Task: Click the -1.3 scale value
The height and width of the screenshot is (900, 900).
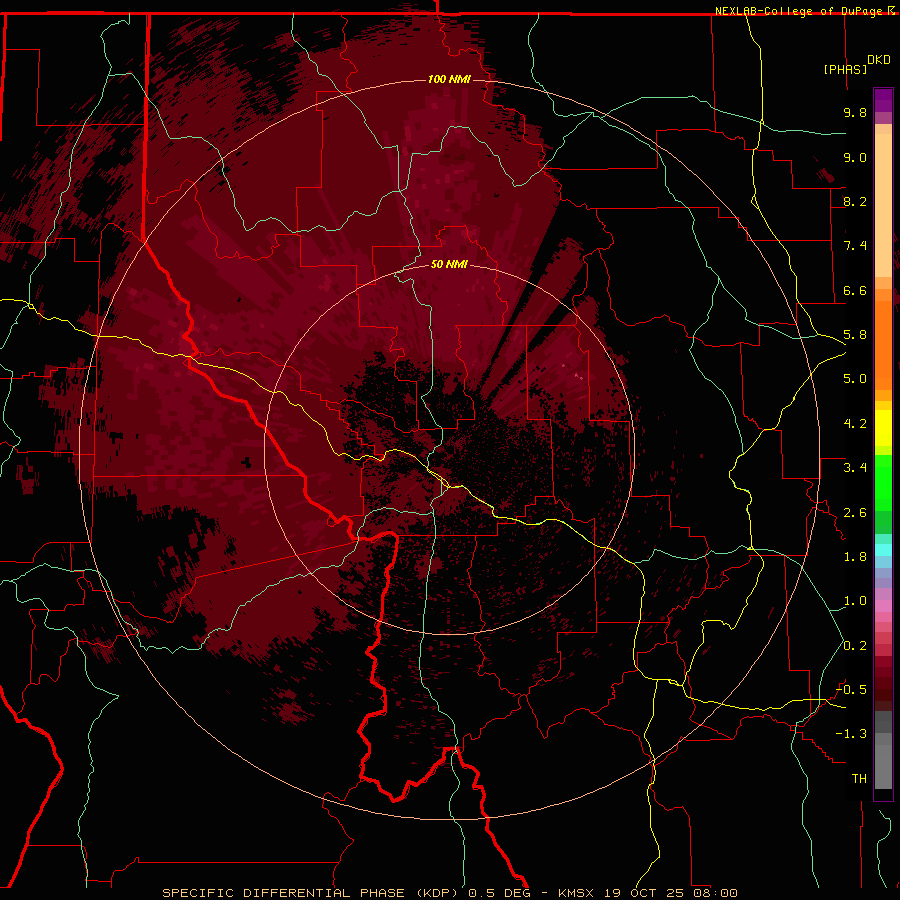Action: point(851,734)
